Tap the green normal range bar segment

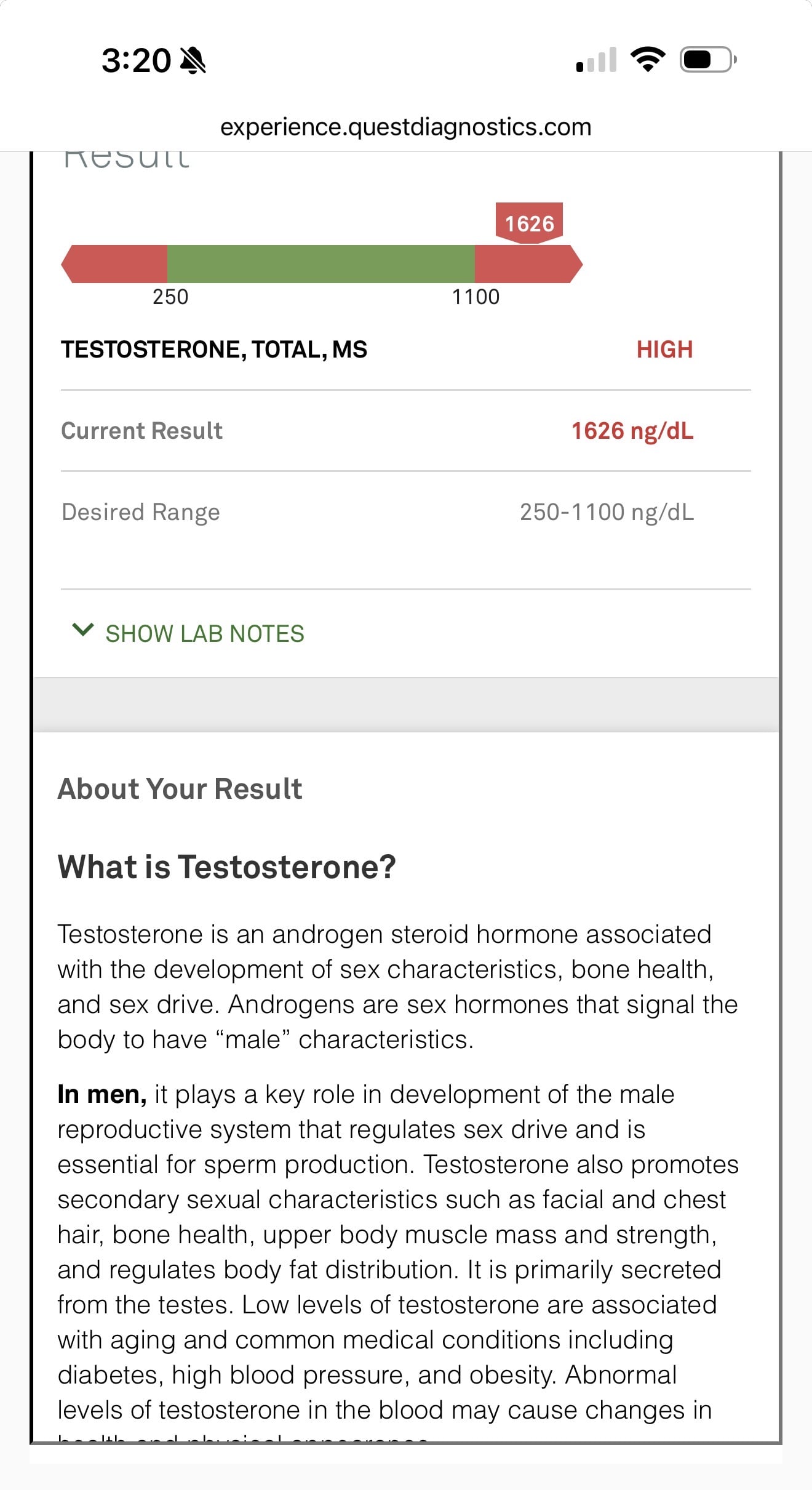(320, 264)
